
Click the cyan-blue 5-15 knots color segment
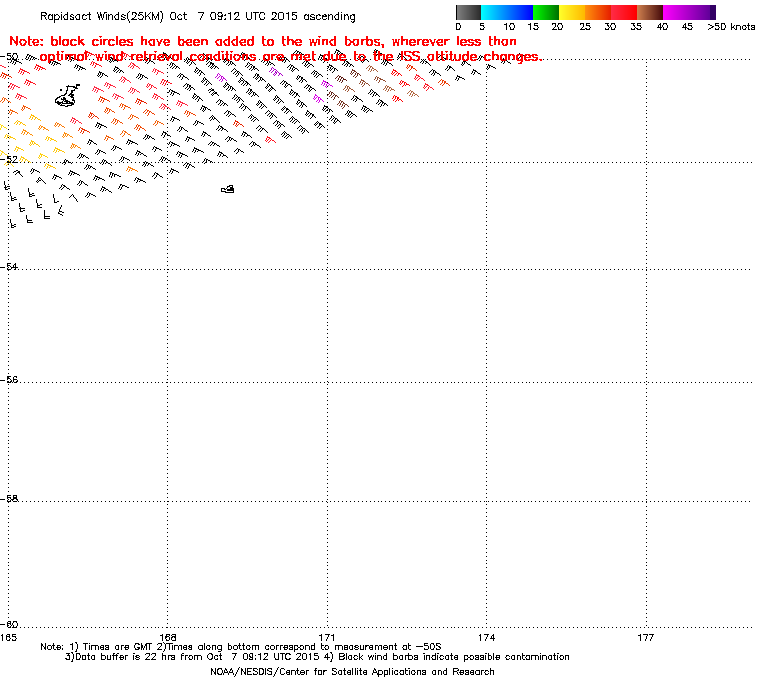tap(507, 12)
